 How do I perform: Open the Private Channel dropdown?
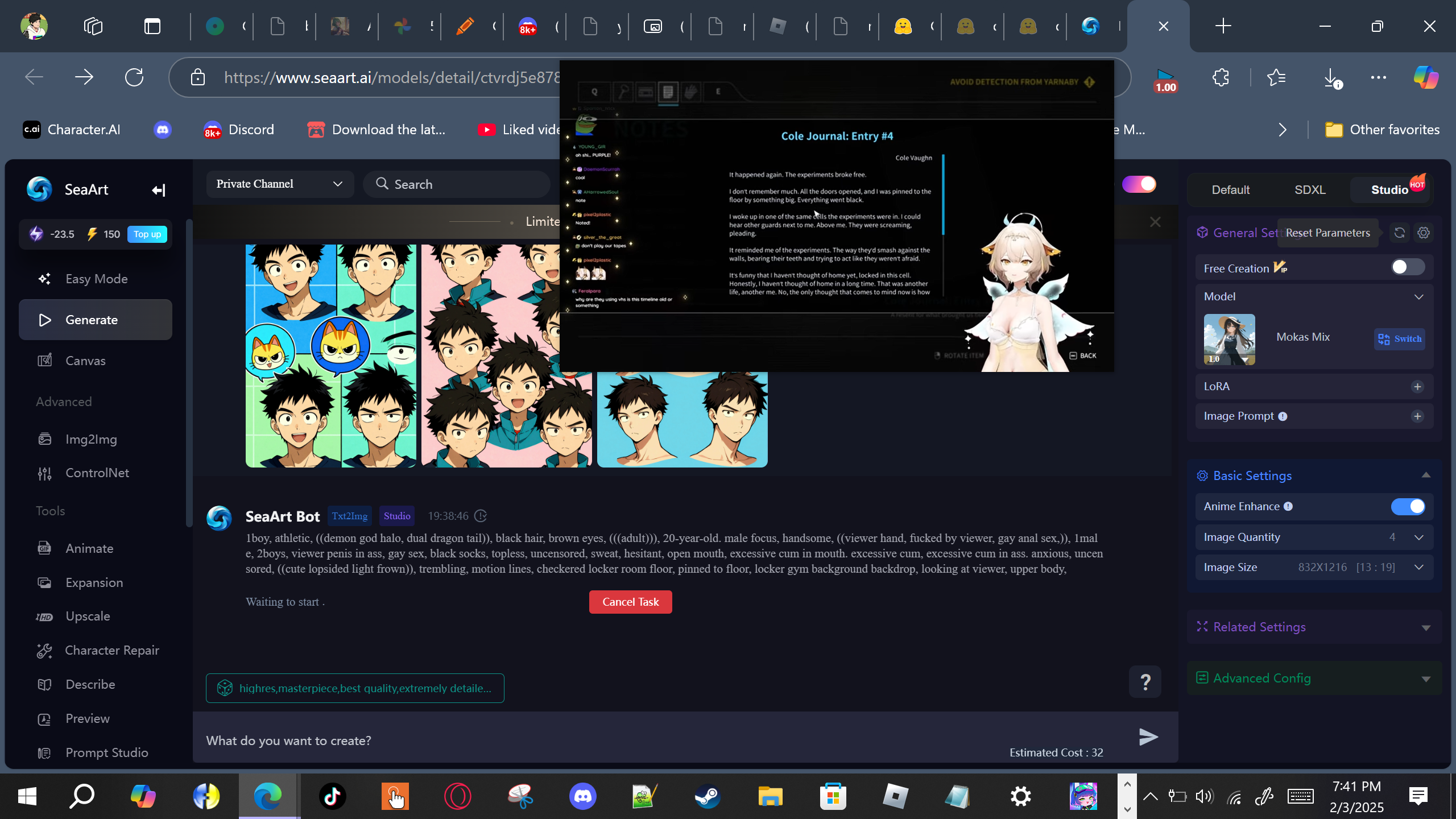280,184
